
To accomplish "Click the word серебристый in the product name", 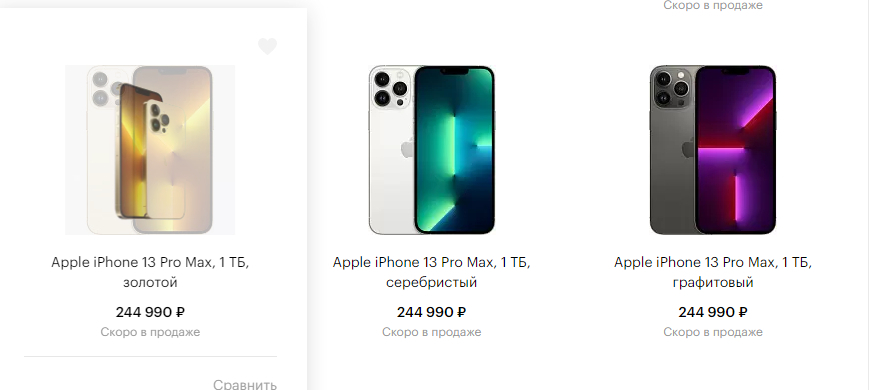I will tap(432, 282).
